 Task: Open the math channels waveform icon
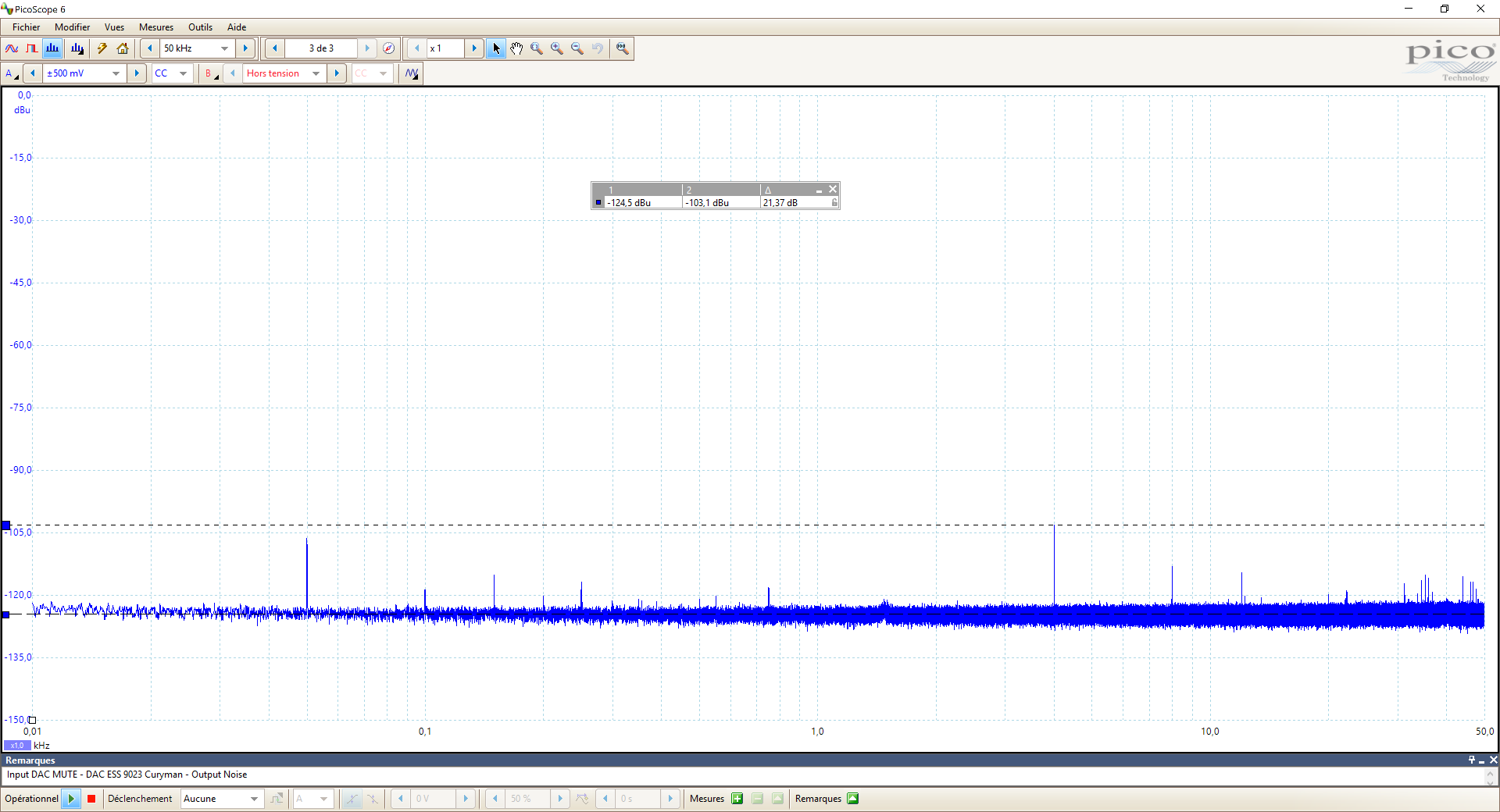(412, 73)
